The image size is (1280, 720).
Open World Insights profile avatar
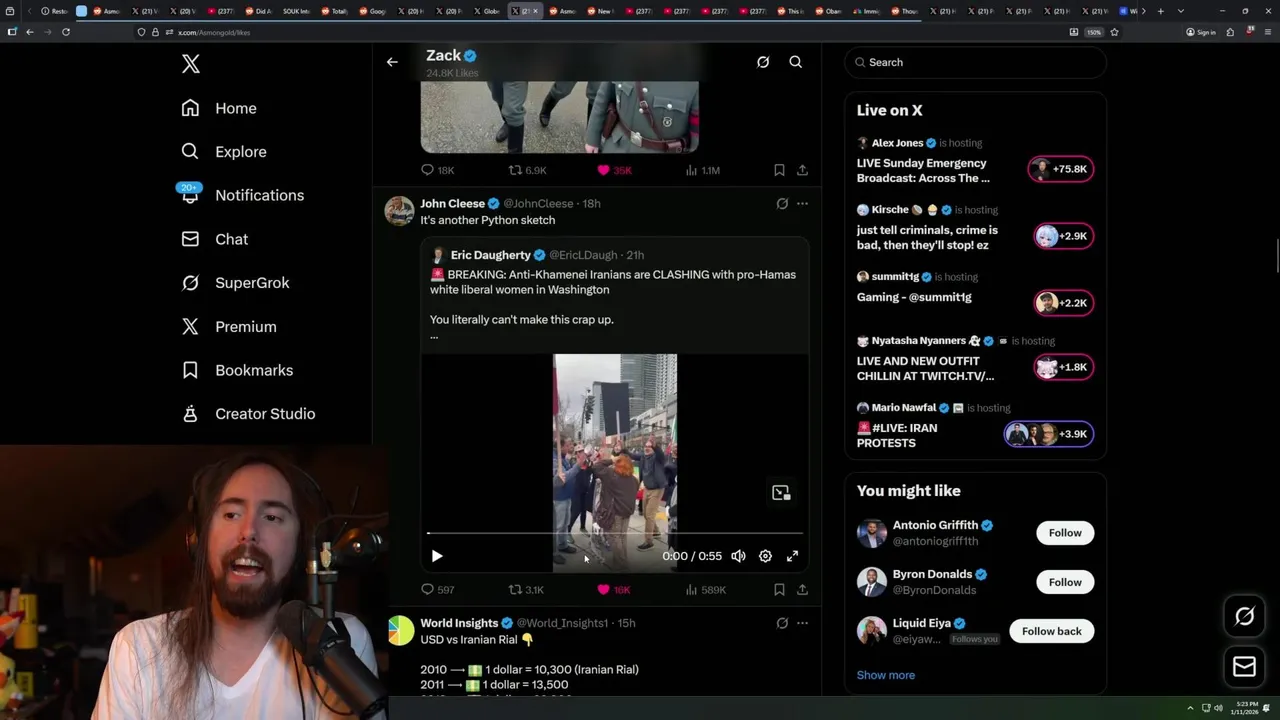click(400, 631)
